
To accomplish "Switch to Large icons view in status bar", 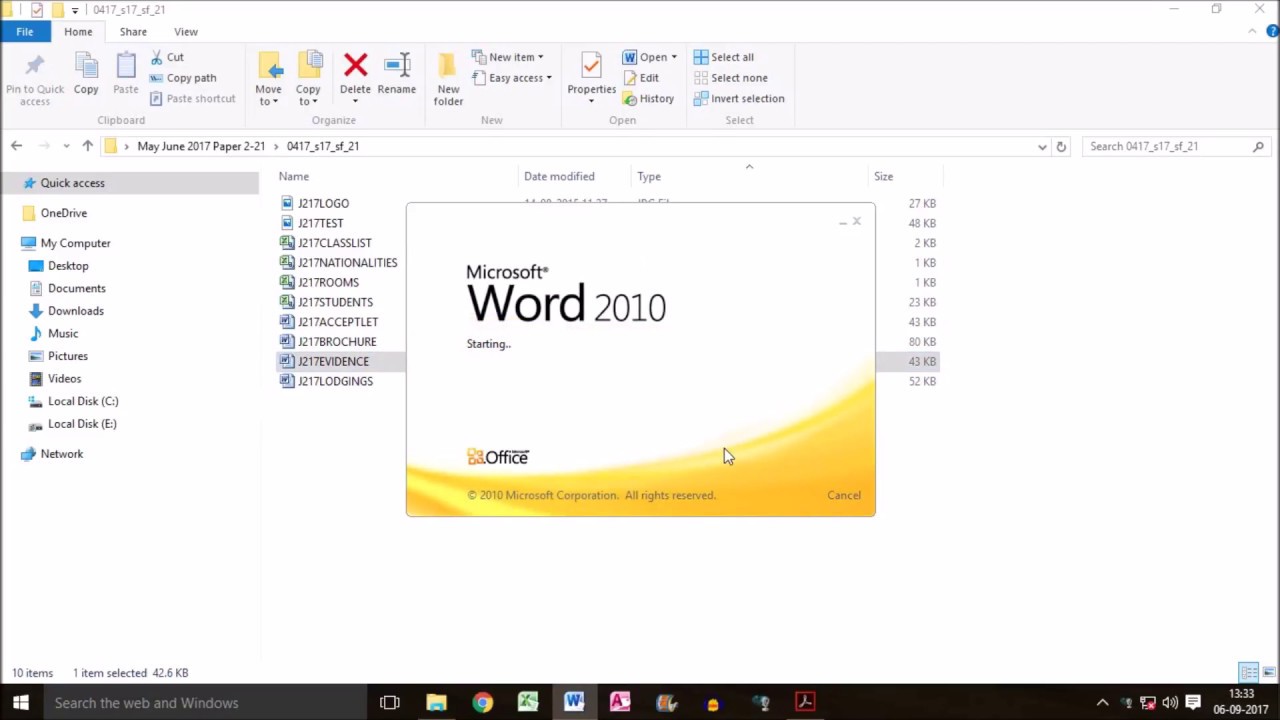I will click(1267, 673).
